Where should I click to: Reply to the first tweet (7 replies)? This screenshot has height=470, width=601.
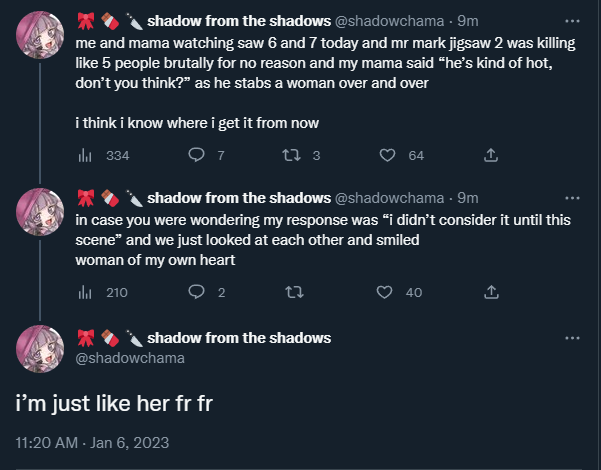(197, 155)
